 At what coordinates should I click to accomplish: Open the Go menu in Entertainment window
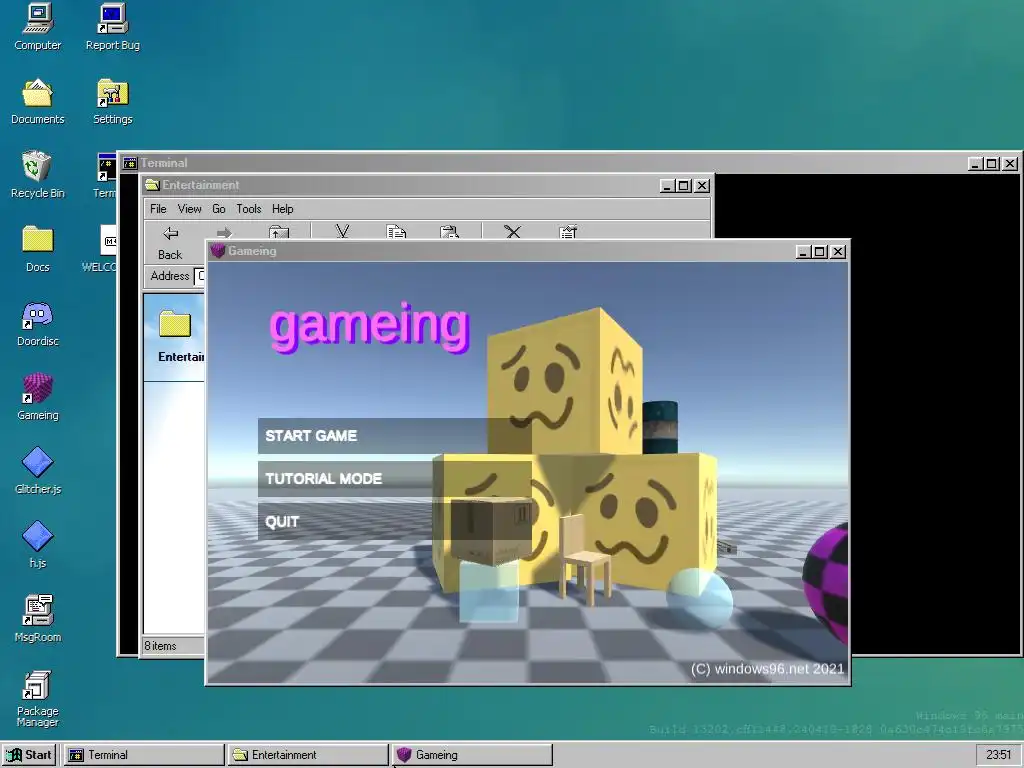point(219,209)
